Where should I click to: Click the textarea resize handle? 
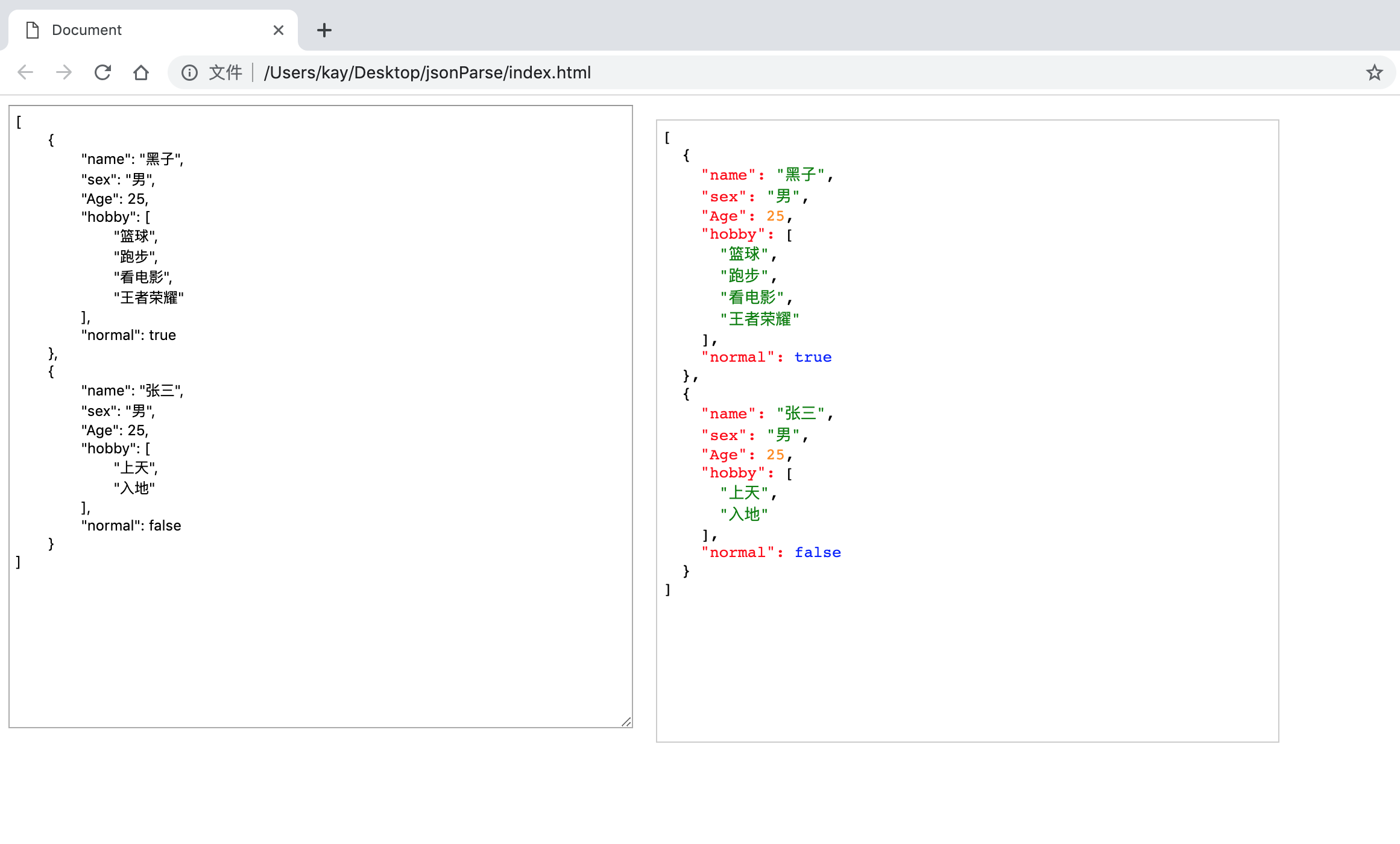626,722
